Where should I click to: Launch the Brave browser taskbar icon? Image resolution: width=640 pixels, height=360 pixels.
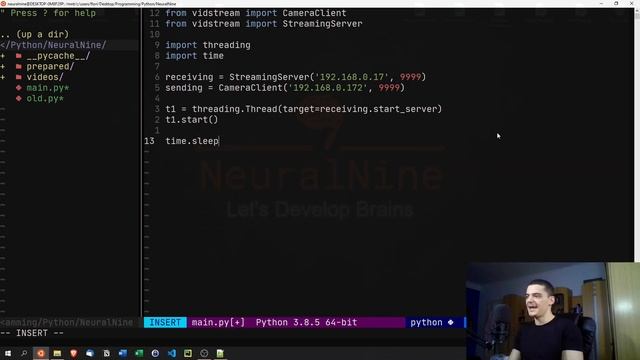[73, 353]
